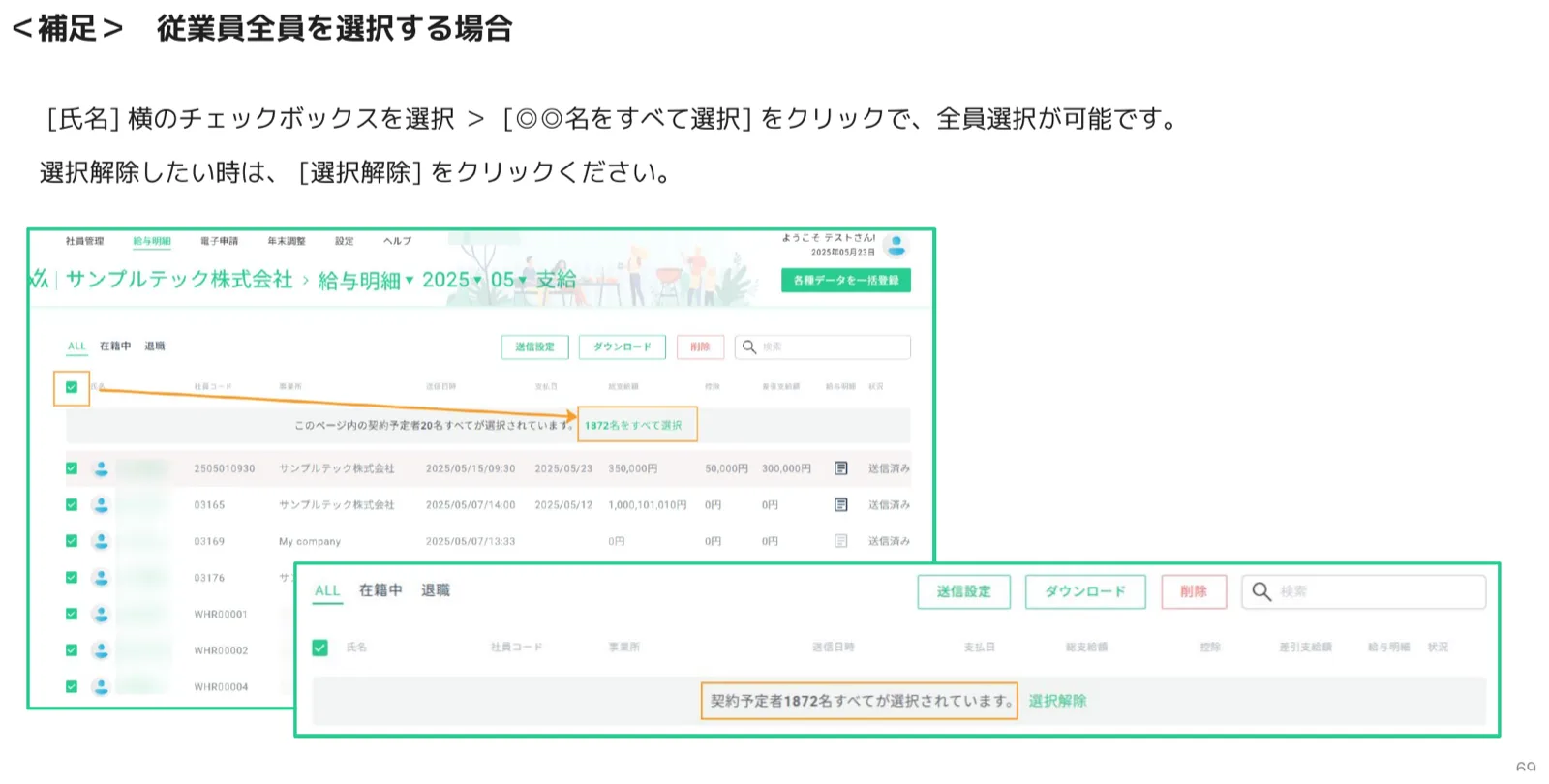Open the 社員管理 menu

coord(84,241)
